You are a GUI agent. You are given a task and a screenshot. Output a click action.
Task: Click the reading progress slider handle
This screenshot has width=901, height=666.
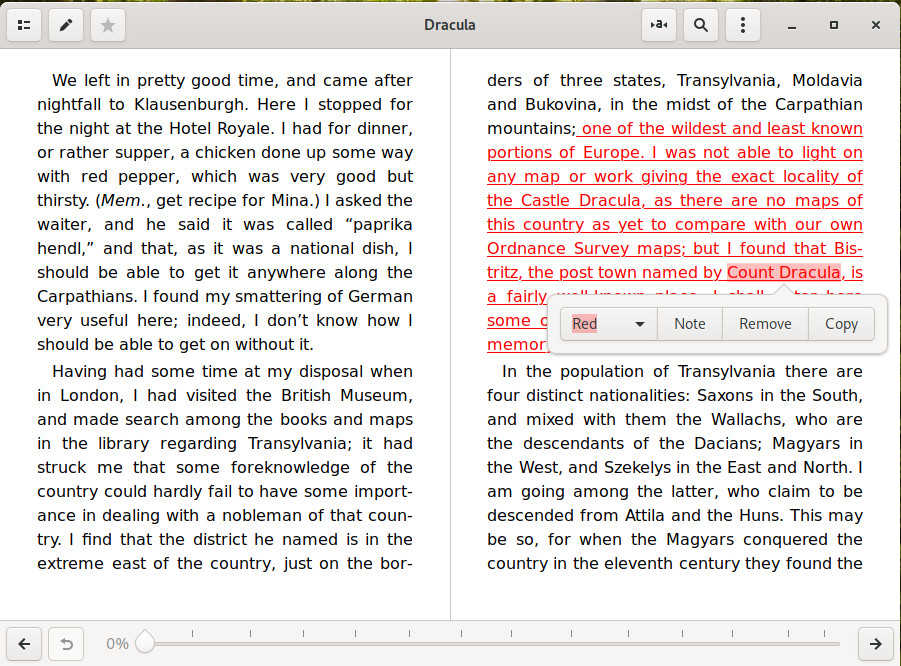[x=145, y=643]
